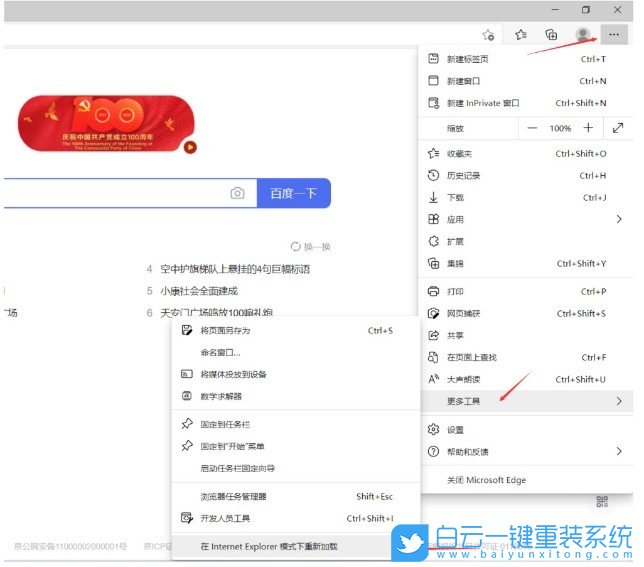The image size is (644, 567).
Task: Choose 大声朗读 menu entry
Action: tap(525, 379)
